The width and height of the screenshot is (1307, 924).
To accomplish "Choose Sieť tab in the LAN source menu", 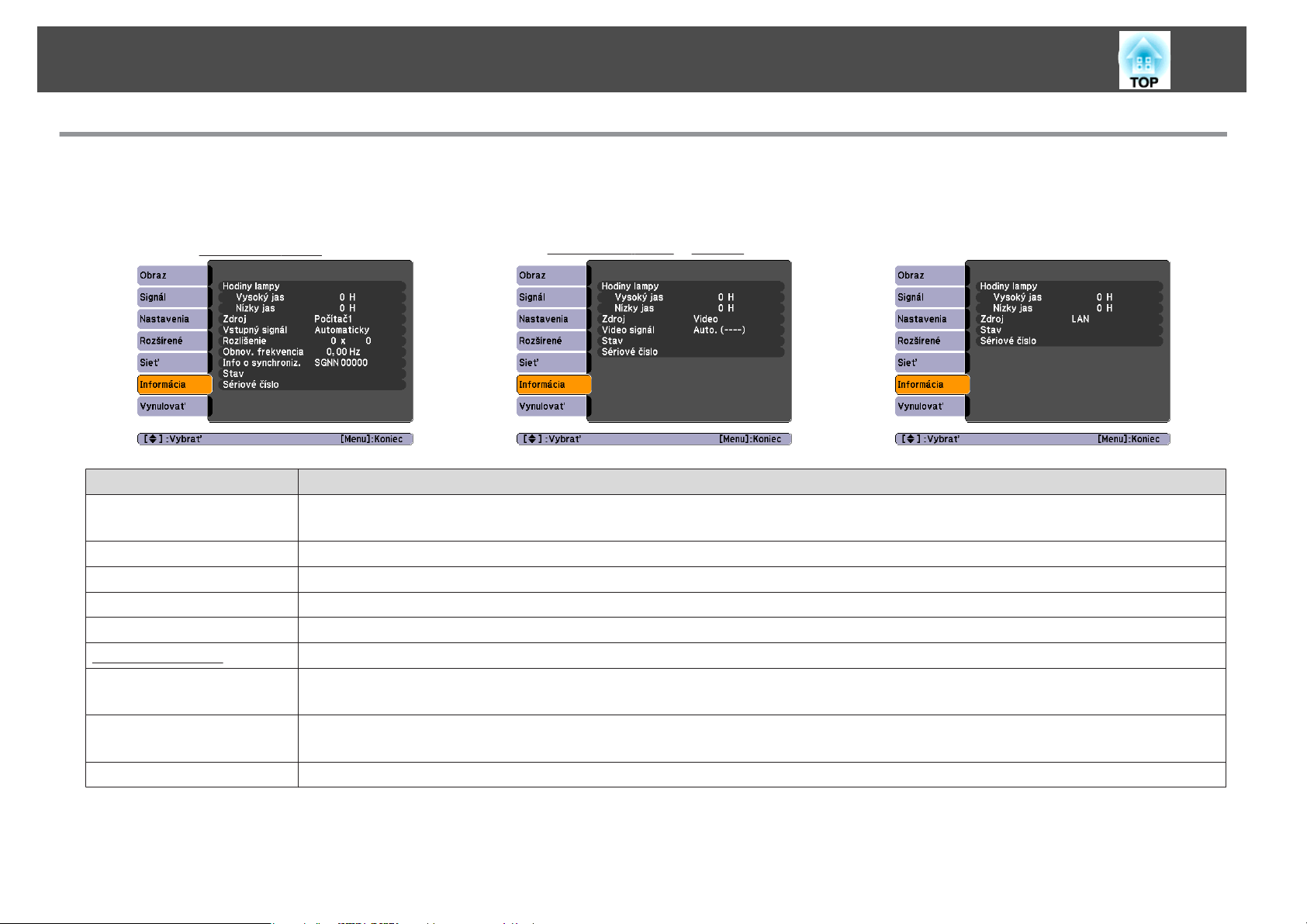I will pos(931,362).
